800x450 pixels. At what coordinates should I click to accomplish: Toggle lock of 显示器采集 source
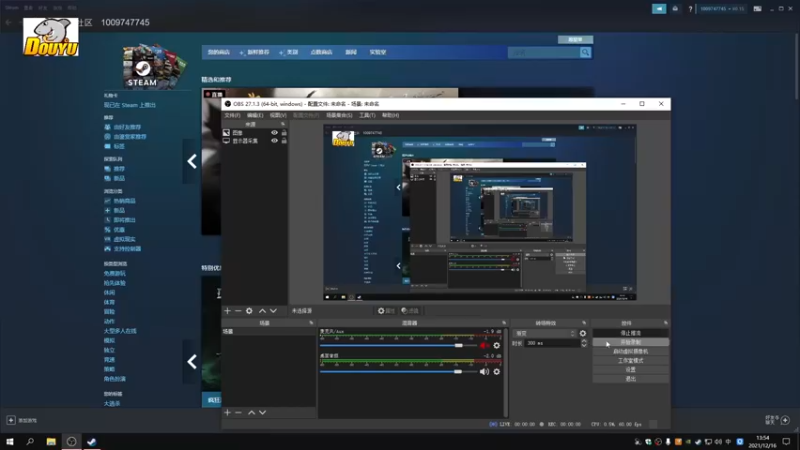coord(284,141)
